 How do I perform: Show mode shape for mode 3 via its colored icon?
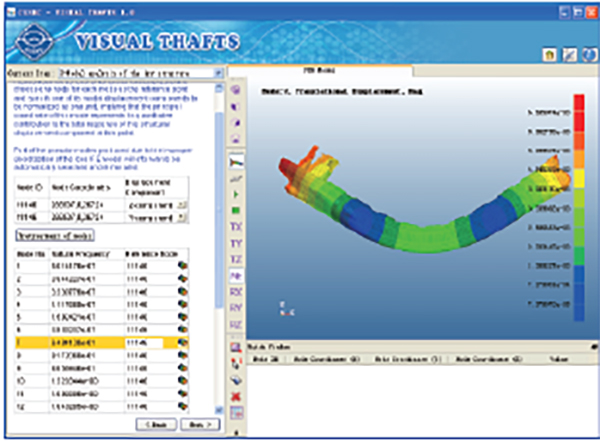pos(183,292)
